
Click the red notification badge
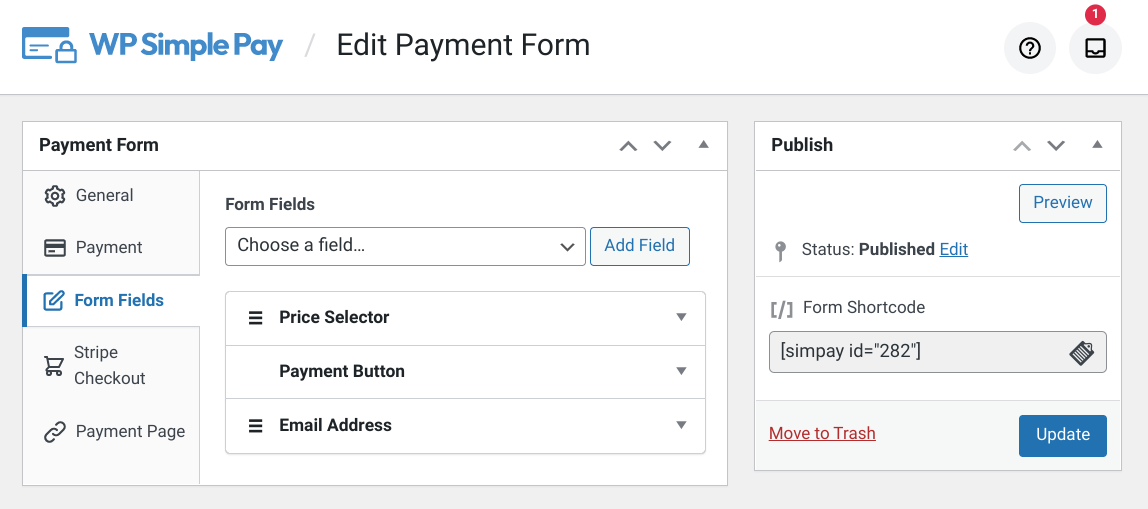pos(1095,14)
